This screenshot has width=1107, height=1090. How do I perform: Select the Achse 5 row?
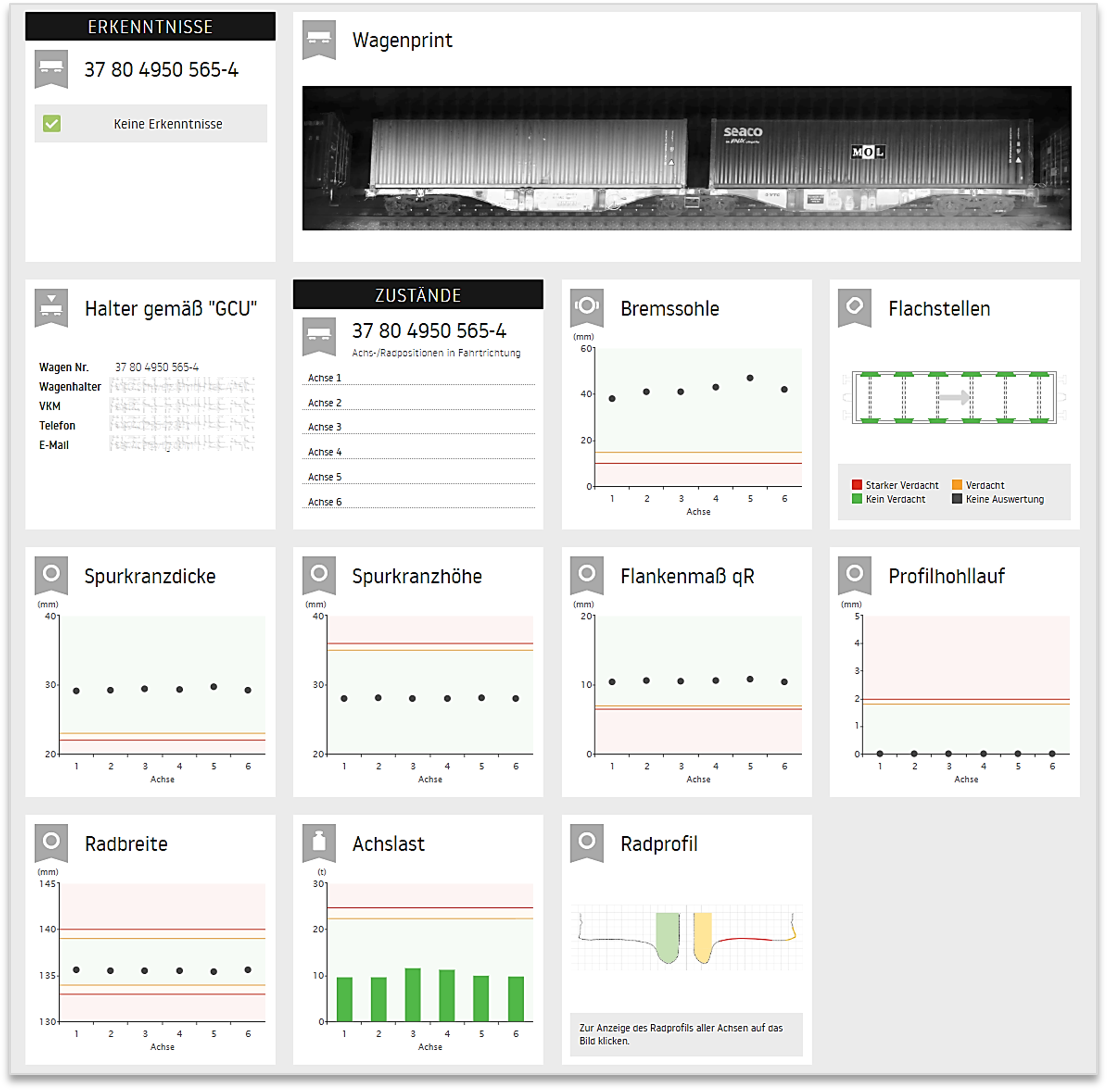click(x=419, y=477)
